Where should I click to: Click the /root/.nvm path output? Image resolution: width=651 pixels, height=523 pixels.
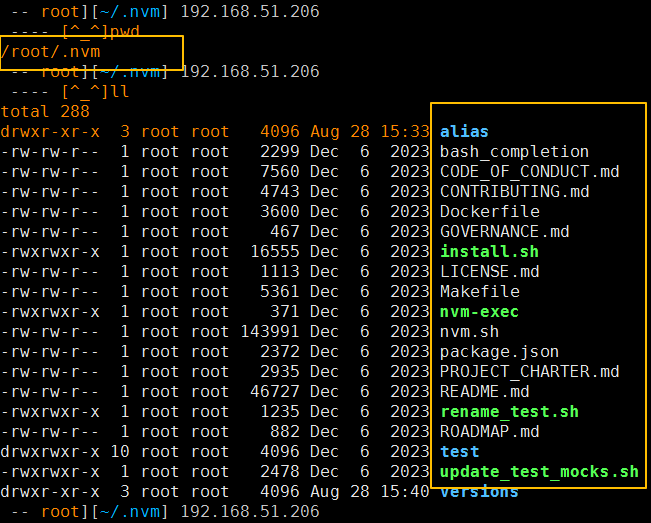pyautogui.click(x=51, y=51)
